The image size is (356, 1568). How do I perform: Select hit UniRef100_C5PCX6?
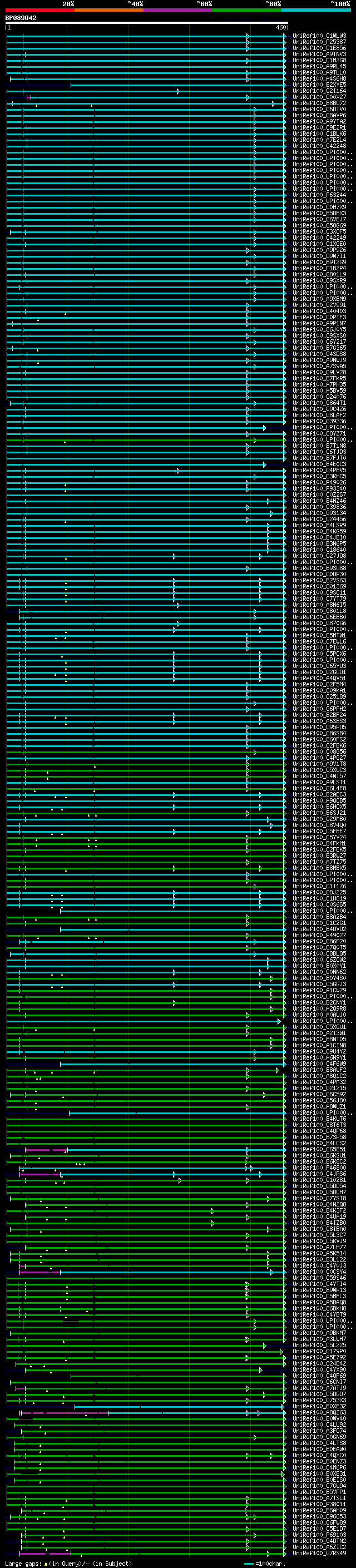tap(319, 654)
